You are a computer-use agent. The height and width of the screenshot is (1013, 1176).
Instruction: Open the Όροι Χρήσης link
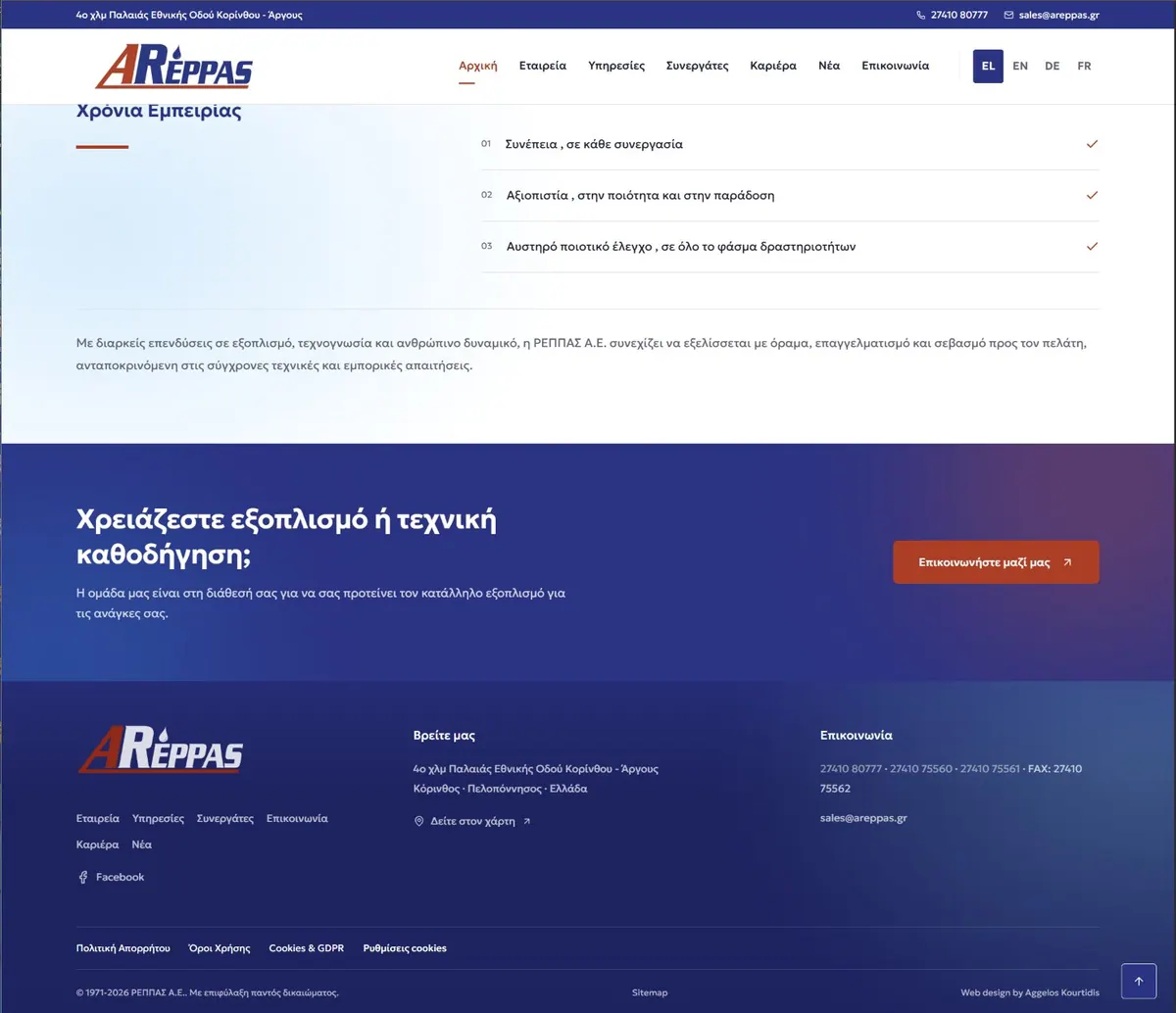220,948
